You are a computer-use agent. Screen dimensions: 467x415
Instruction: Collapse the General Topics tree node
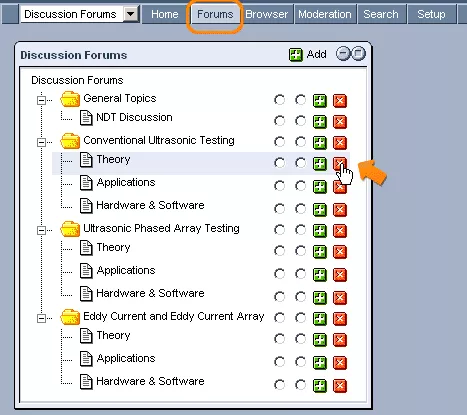pyautogui.click(x=41, y=100)
